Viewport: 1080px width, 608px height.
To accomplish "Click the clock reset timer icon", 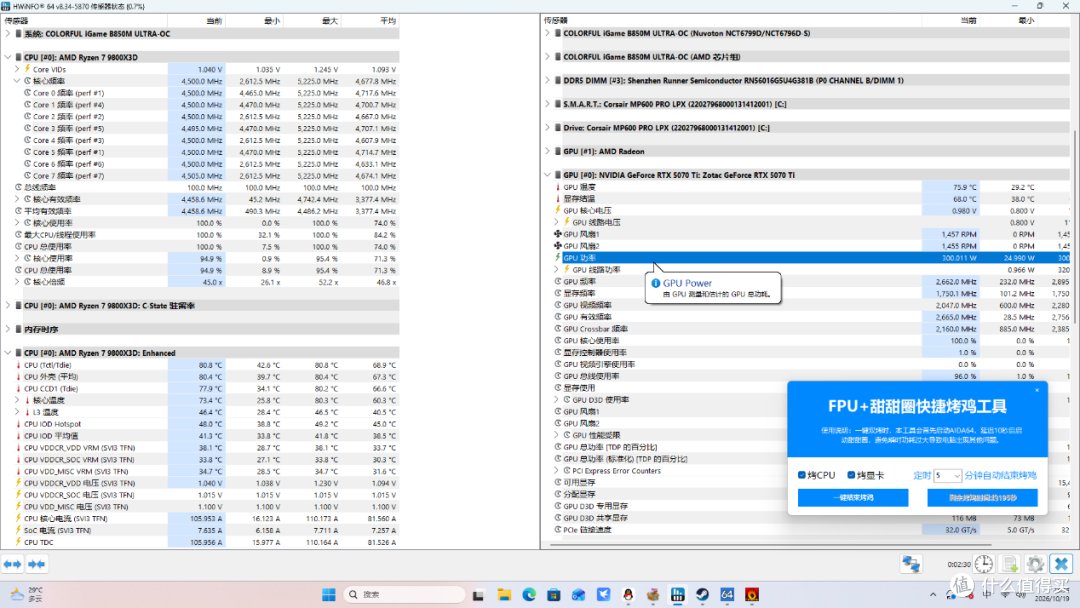I will click(x=984, y=564).
